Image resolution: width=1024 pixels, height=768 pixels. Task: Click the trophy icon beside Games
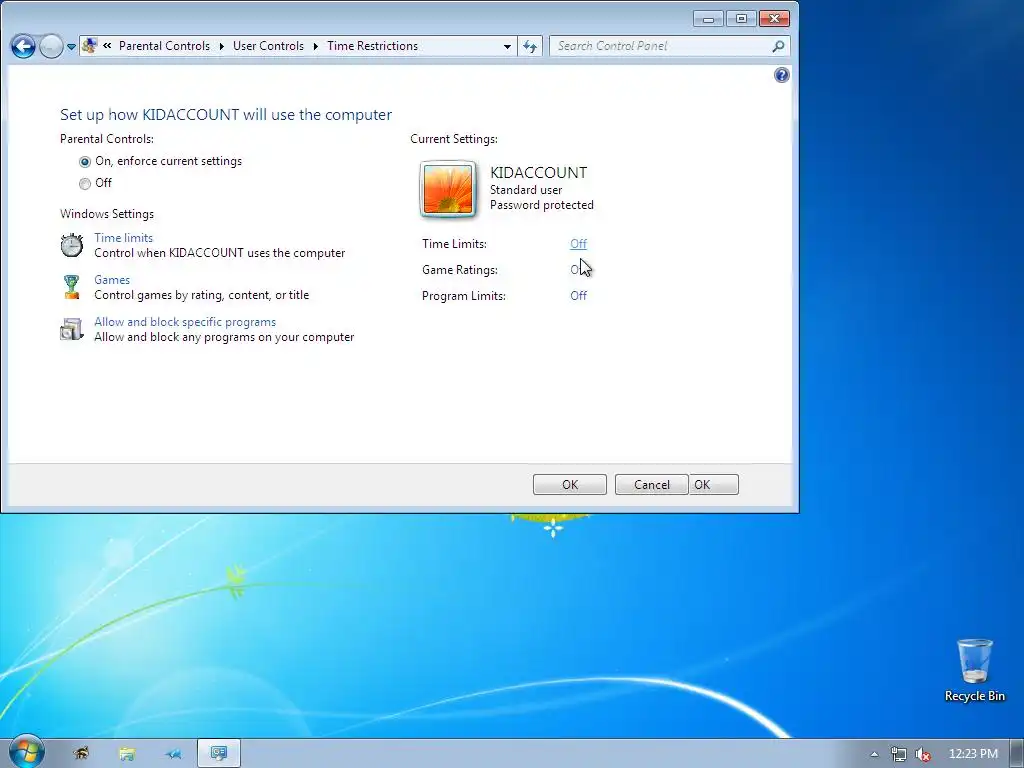[x=72, y=287]
